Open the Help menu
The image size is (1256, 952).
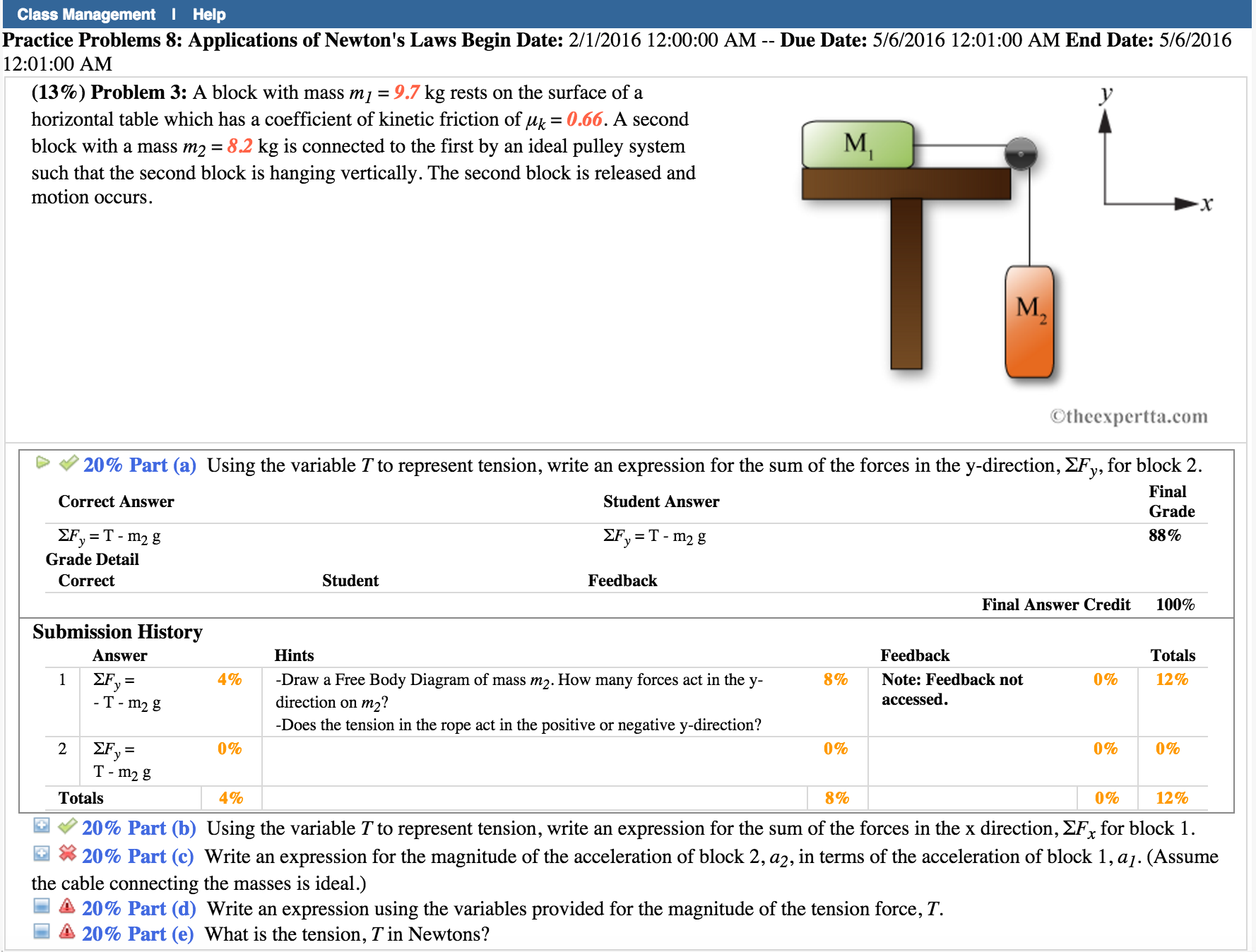coord(208,13)
